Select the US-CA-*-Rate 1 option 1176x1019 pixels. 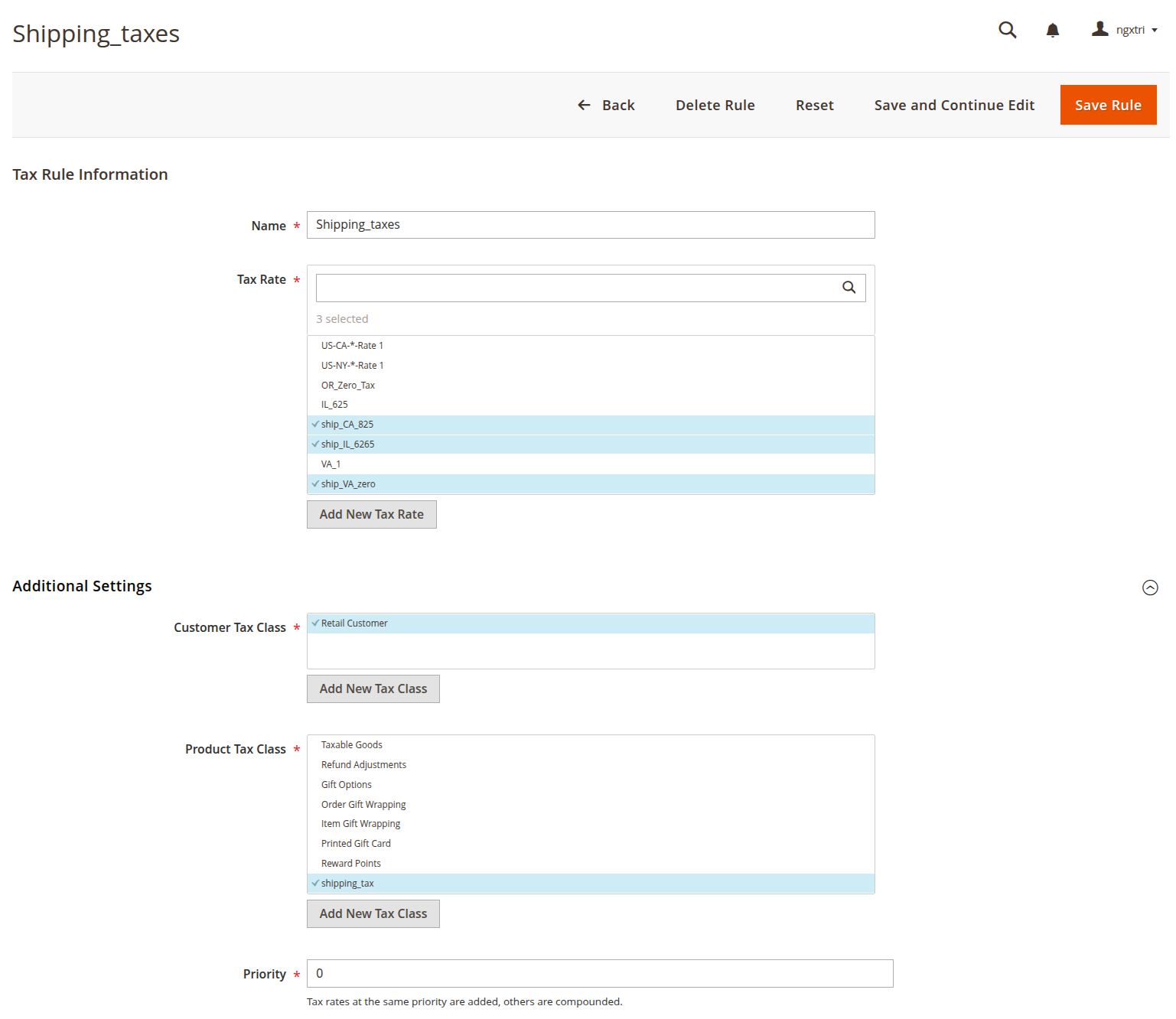tap(352, 346)
